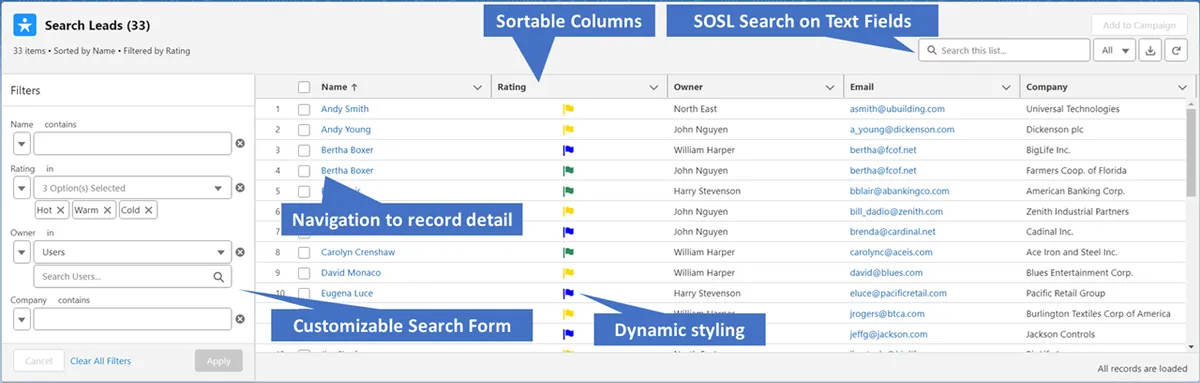
Task: Clear the Rating filter with its X icon
Action: 240,188
